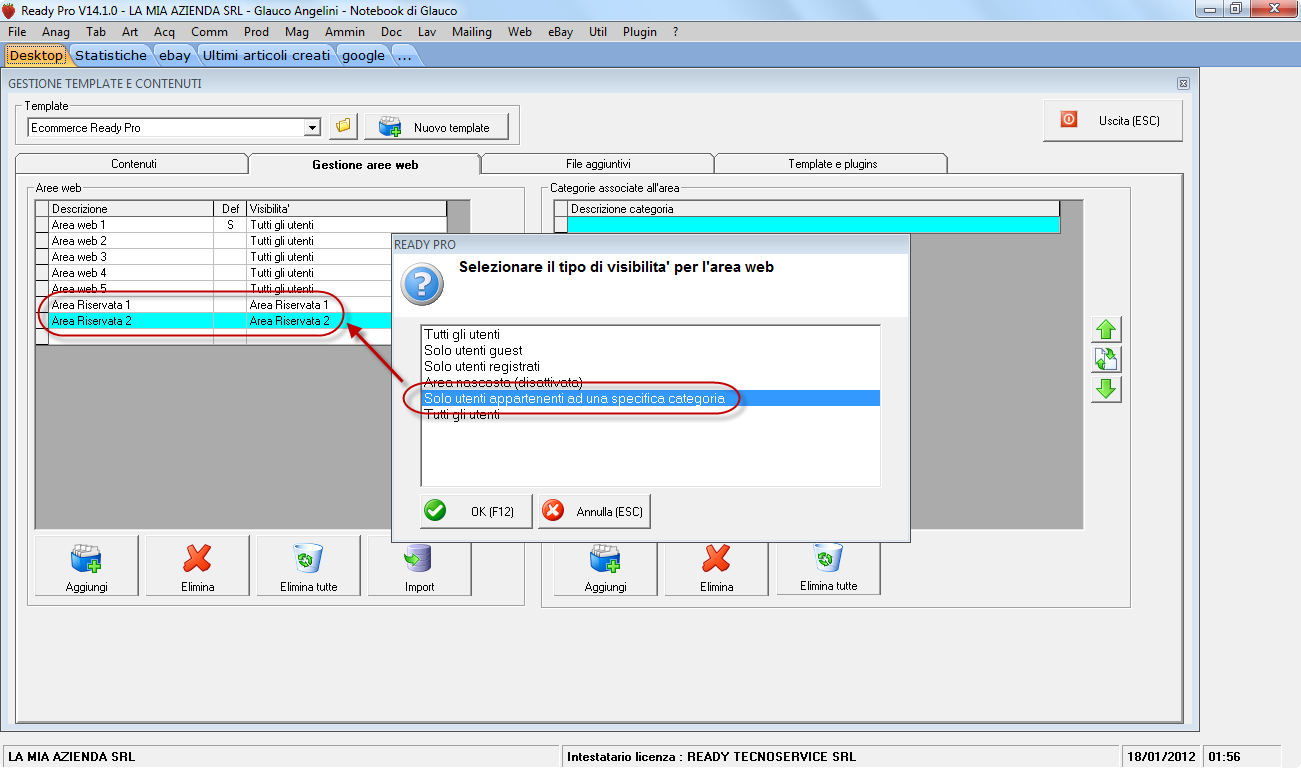The image size is (1301, 768).
Task: Click the date 18/01/2012 in the status bar
Action: tap(1159, 756)
